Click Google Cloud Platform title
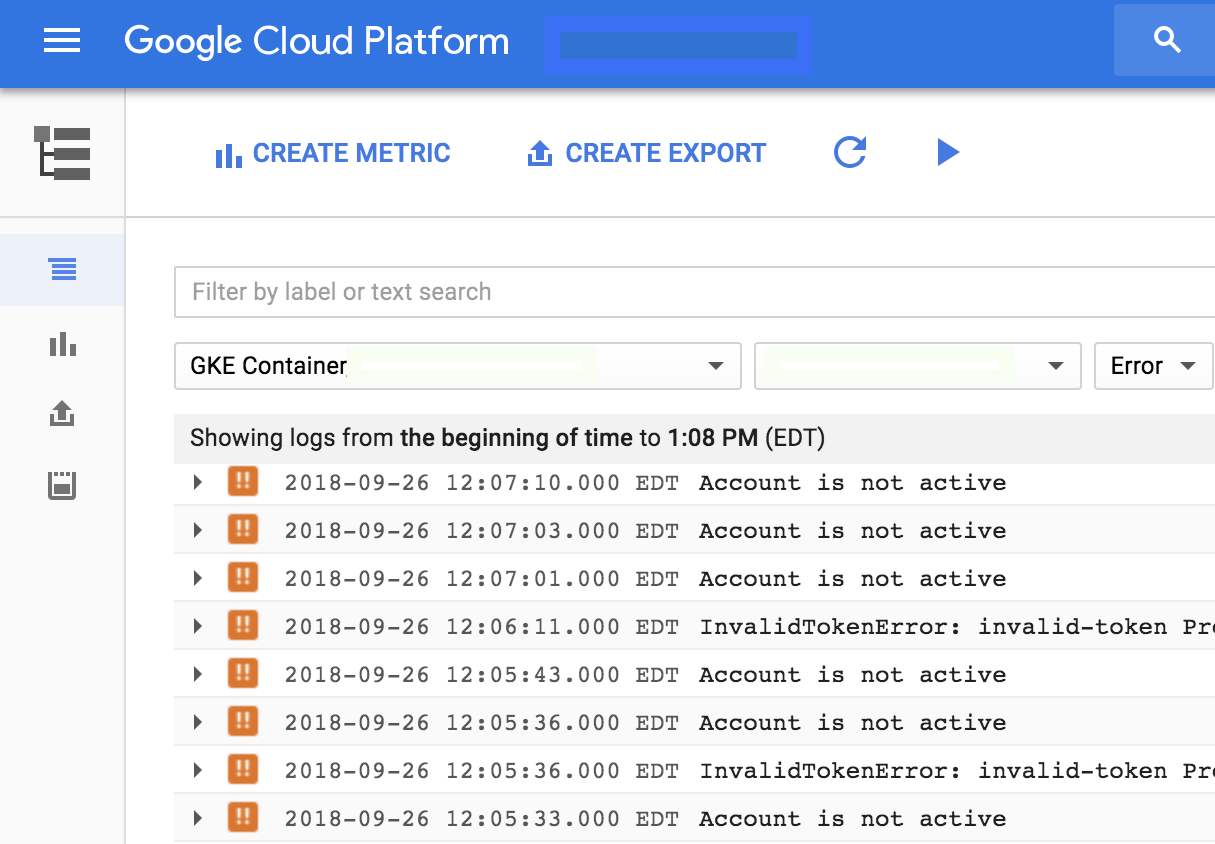 click(x=317, y=41)
